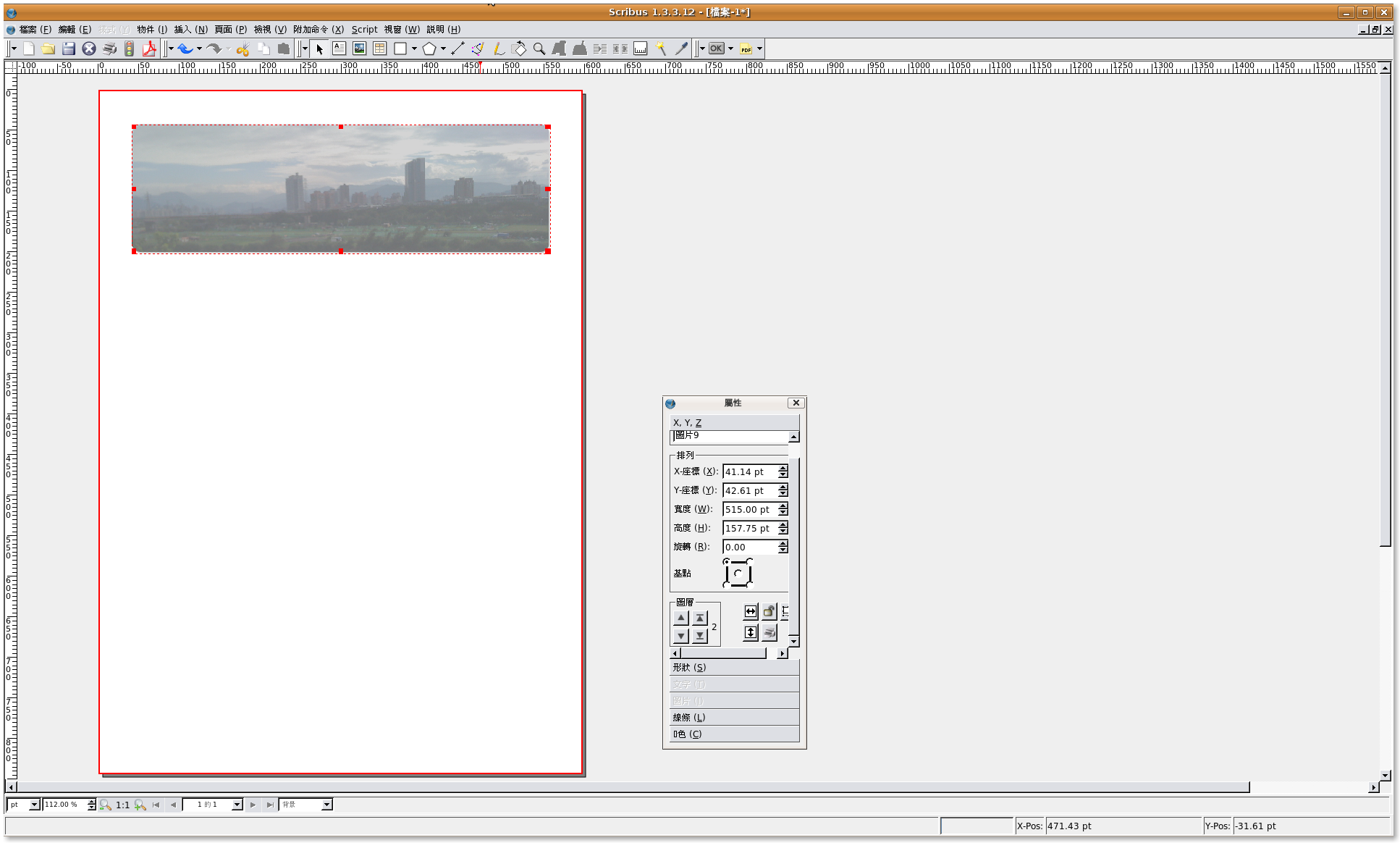Toggle horizontal flip in Properties panel
The height and width of the screenshot is (843, 1400).
(751, 612)
